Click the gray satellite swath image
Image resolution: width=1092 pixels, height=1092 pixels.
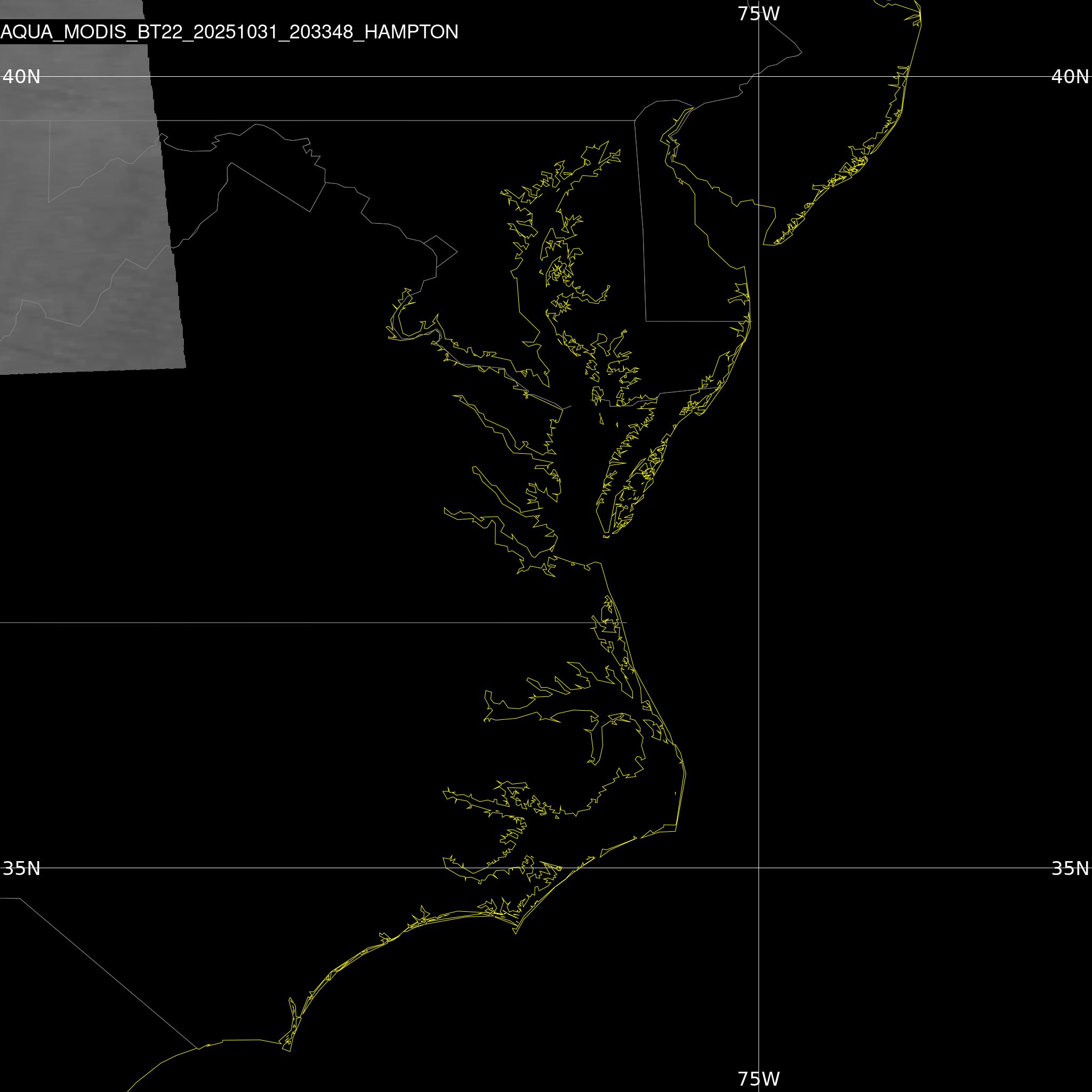pos(85,226)
